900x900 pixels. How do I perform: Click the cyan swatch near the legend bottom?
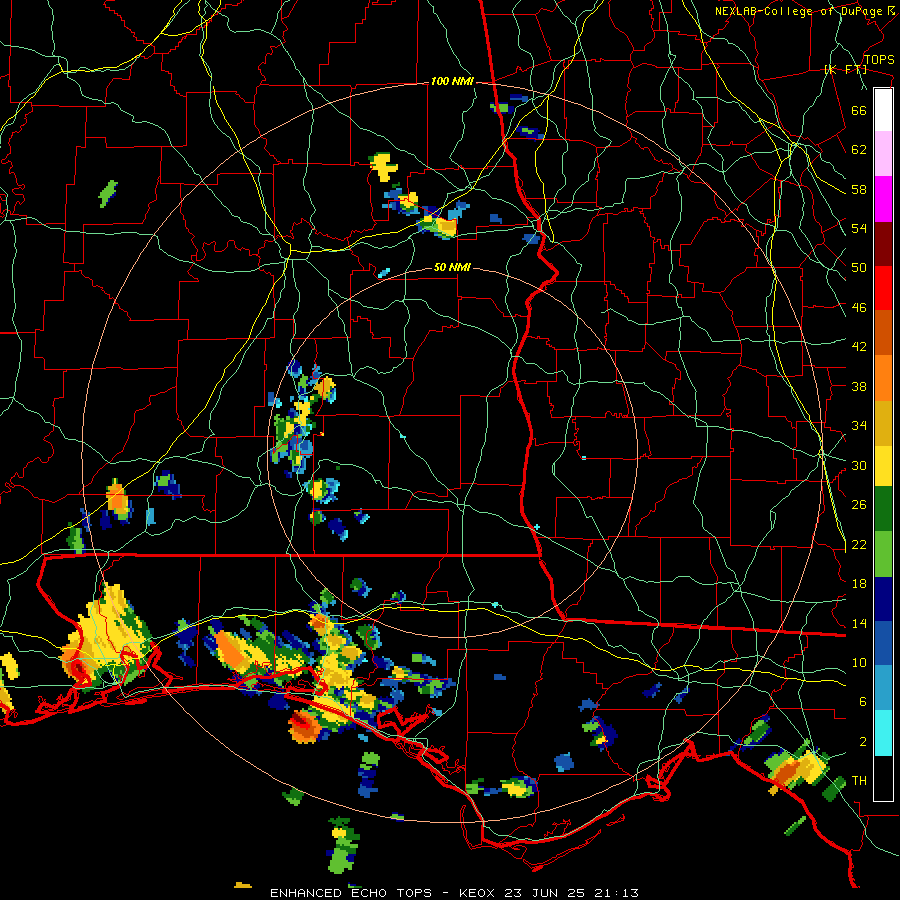883,733
